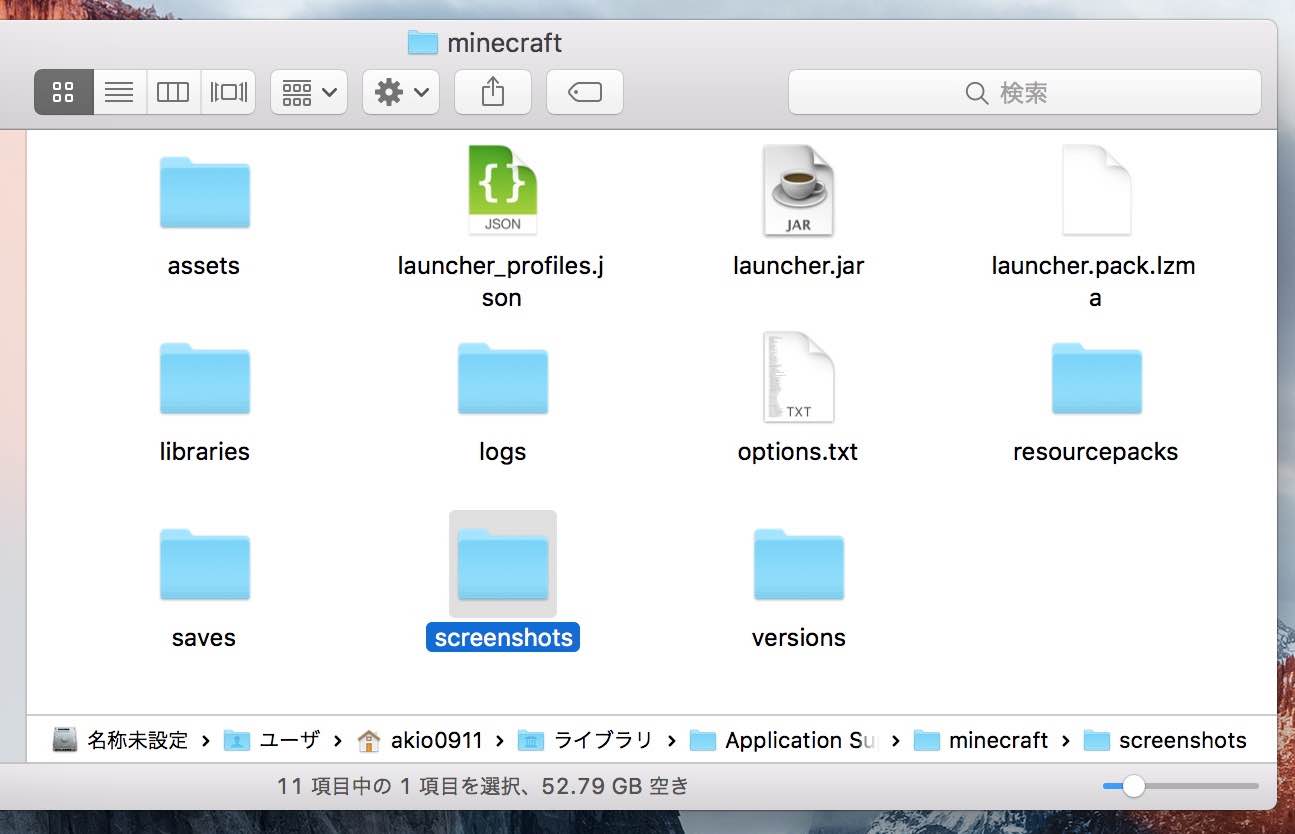Click the 'screenshots' highlighted name label

tap(503, 638)
